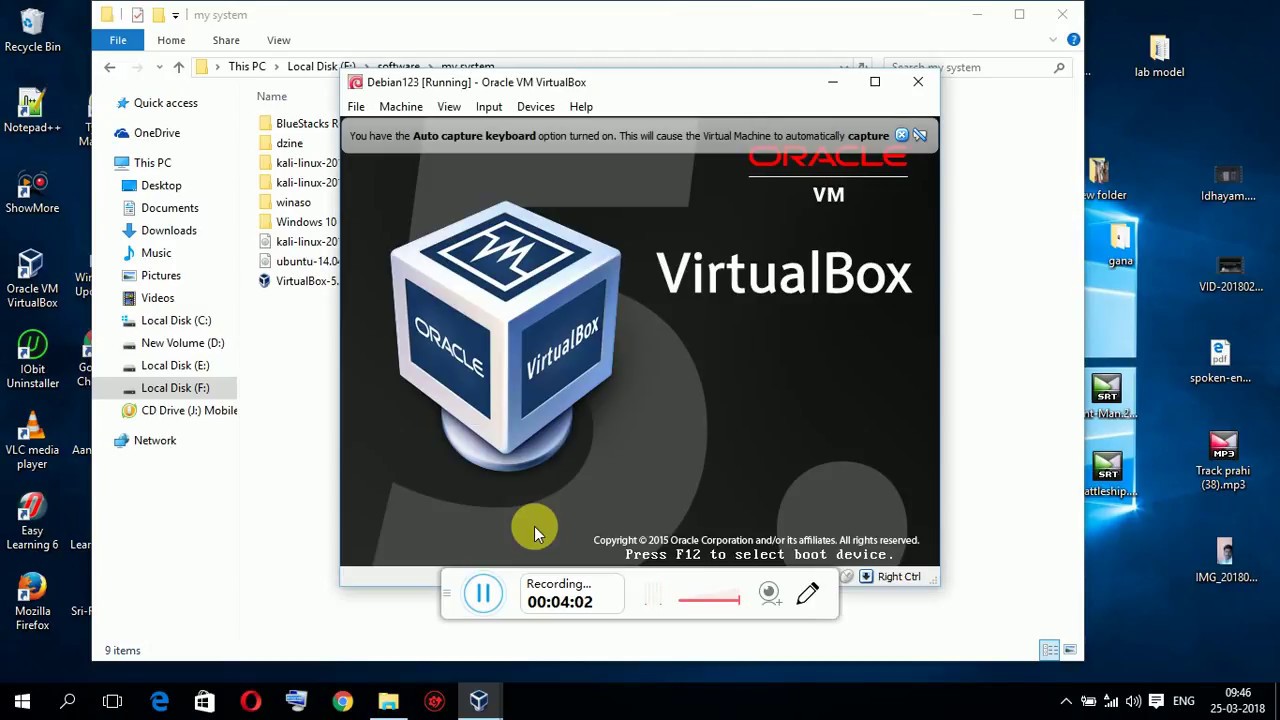
Task: Open the Share tab in Explorer ribbon
Action: [x=226, y=40]
